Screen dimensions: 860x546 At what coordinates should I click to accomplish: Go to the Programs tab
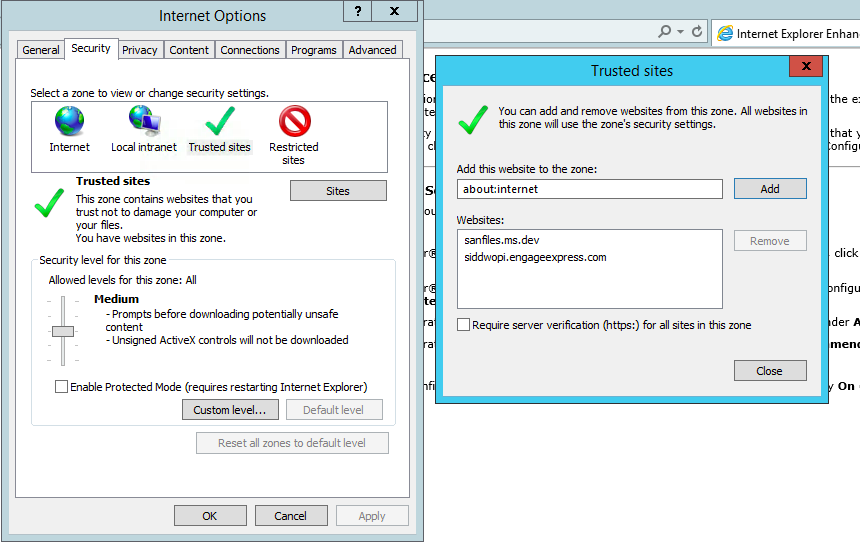[314, 50]
